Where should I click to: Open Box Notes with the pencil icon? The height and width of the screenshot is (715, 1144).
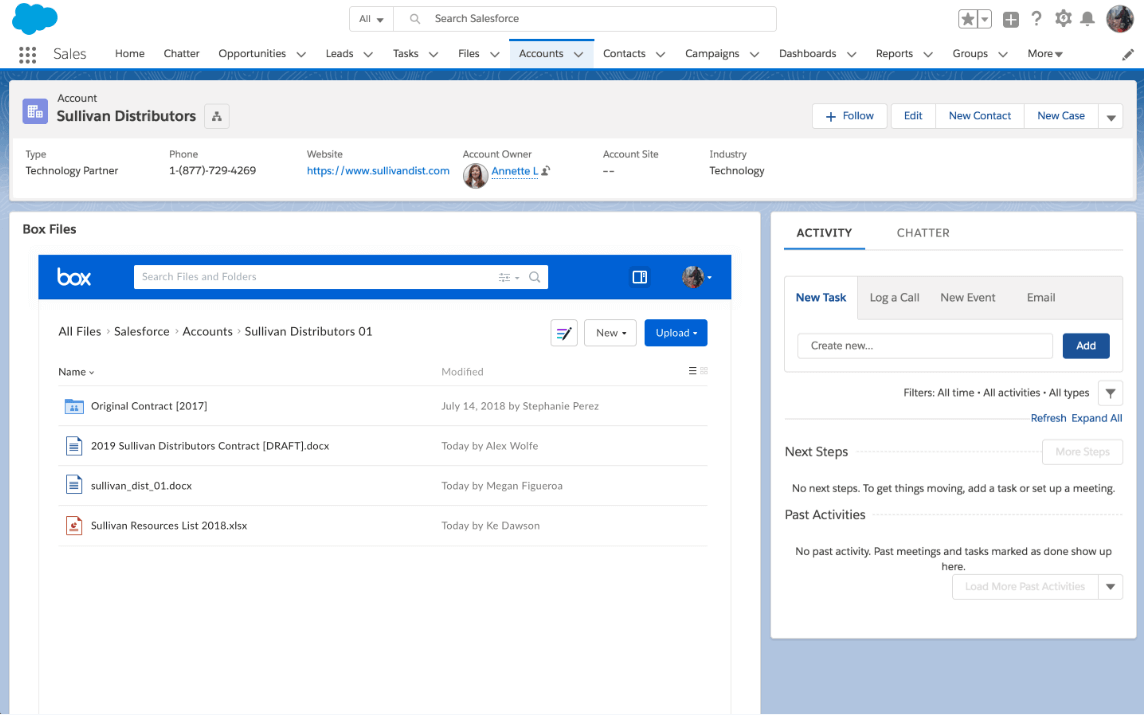point(563,332)
